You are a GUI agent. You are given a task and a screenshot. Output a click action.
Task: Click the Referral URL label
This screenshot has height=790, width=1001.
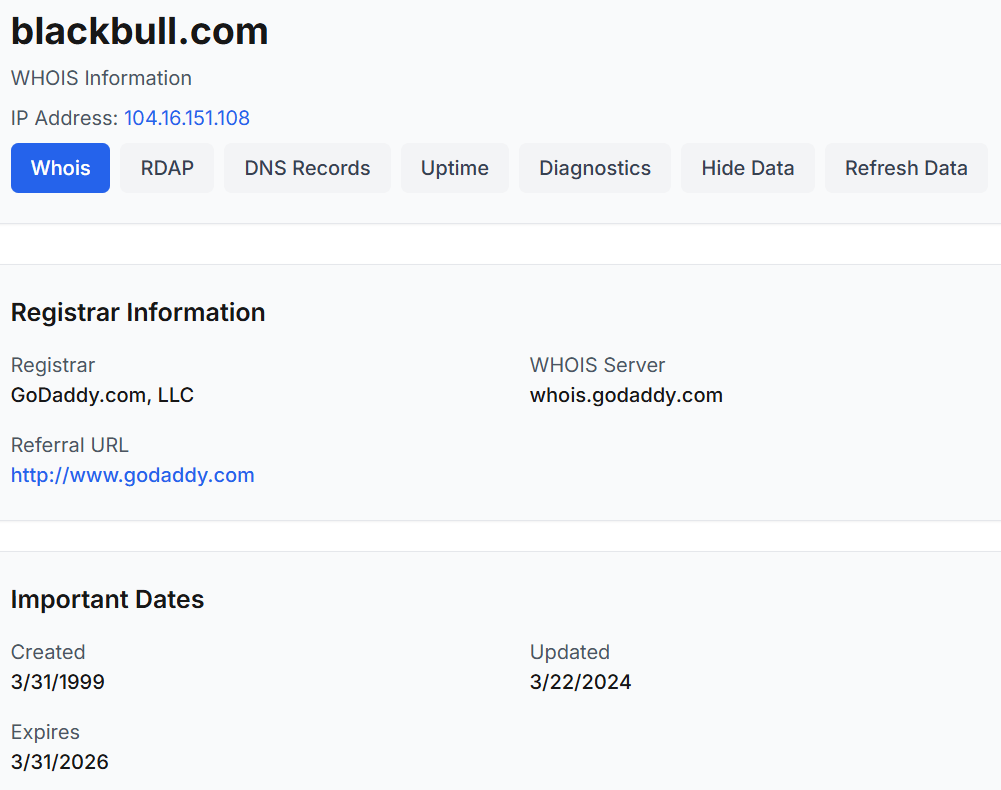(70, 445)
